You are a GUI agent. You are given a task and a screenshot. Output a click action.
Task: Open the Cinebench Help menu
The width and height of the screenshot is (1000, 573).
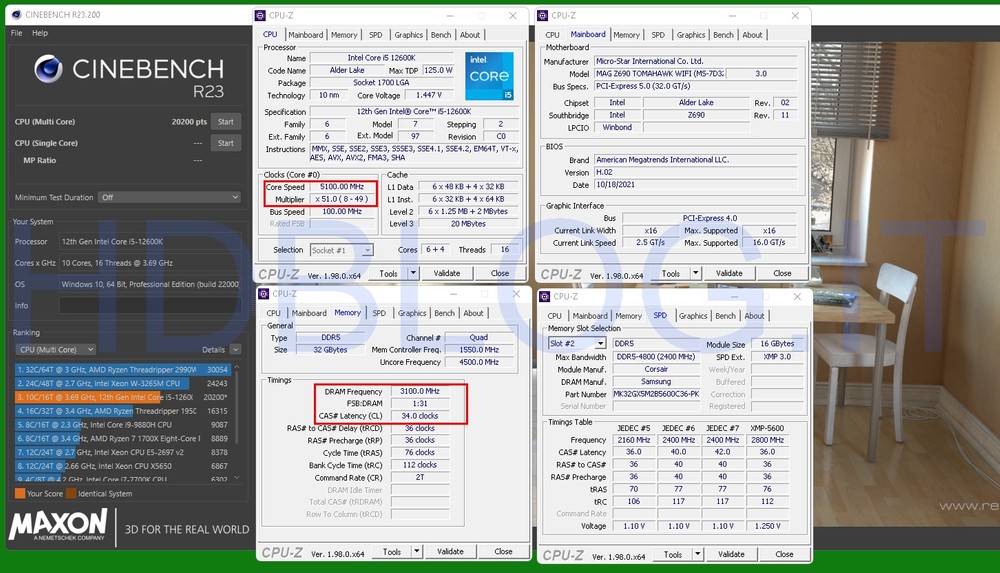(40, 33)
